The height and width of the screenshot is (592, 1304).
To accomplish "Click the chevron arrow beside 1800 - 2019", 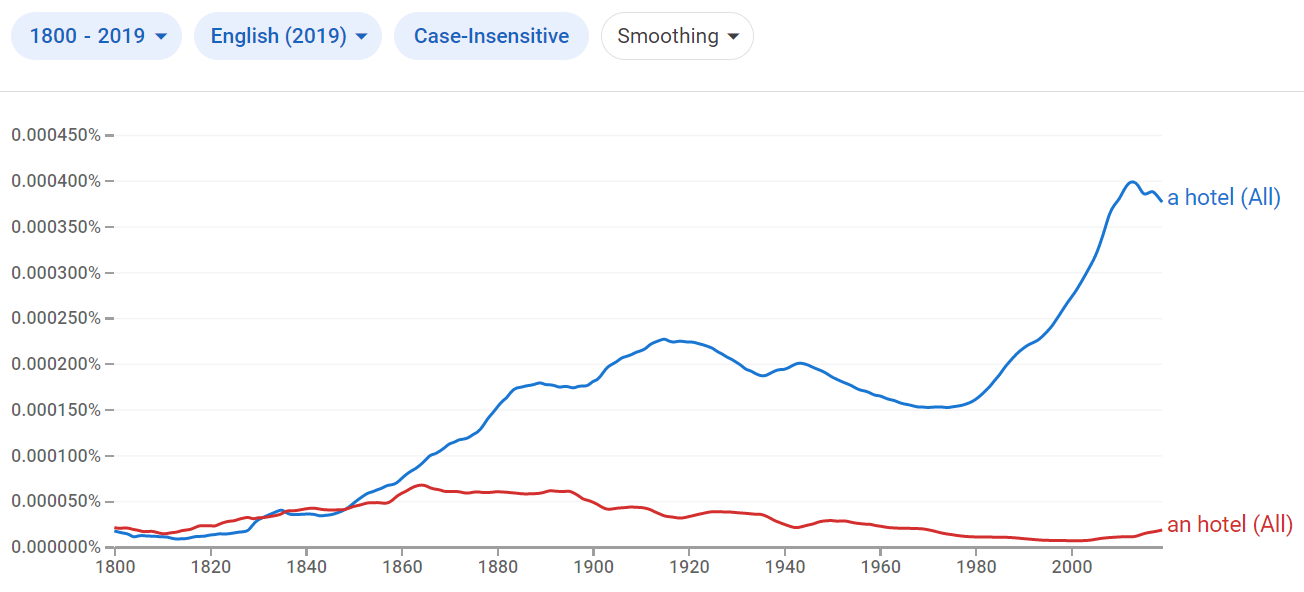I will tap(162, 36).
